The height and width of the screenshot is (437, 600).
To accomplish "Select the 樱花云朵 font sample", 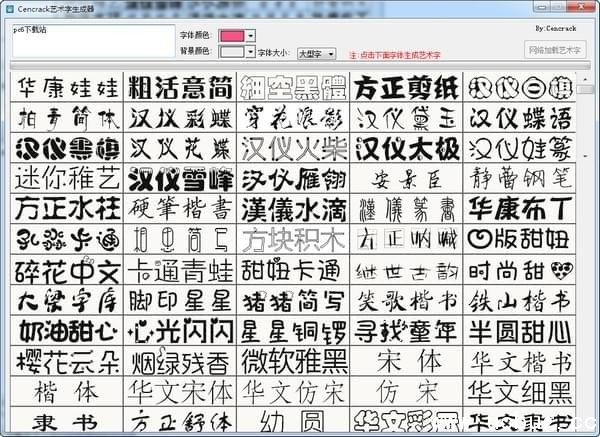I will point(67,361).
